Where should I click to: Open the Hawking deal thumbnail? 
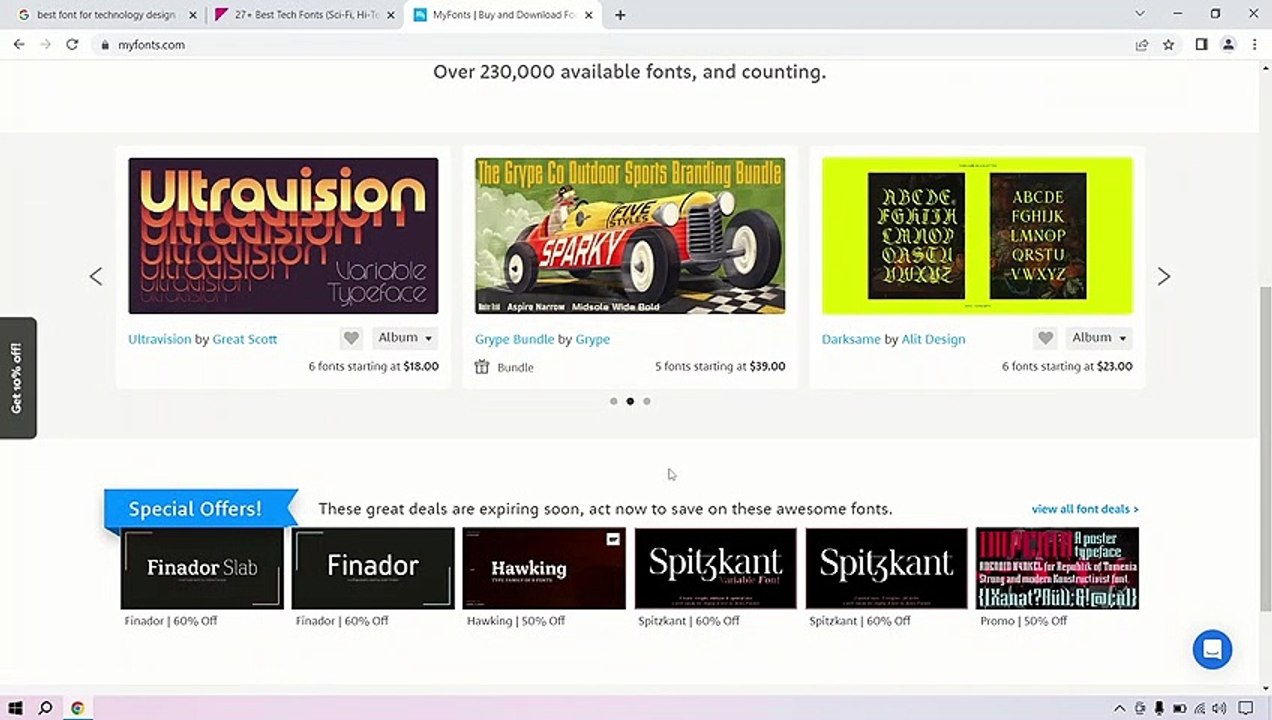click(x=544, y=568)
